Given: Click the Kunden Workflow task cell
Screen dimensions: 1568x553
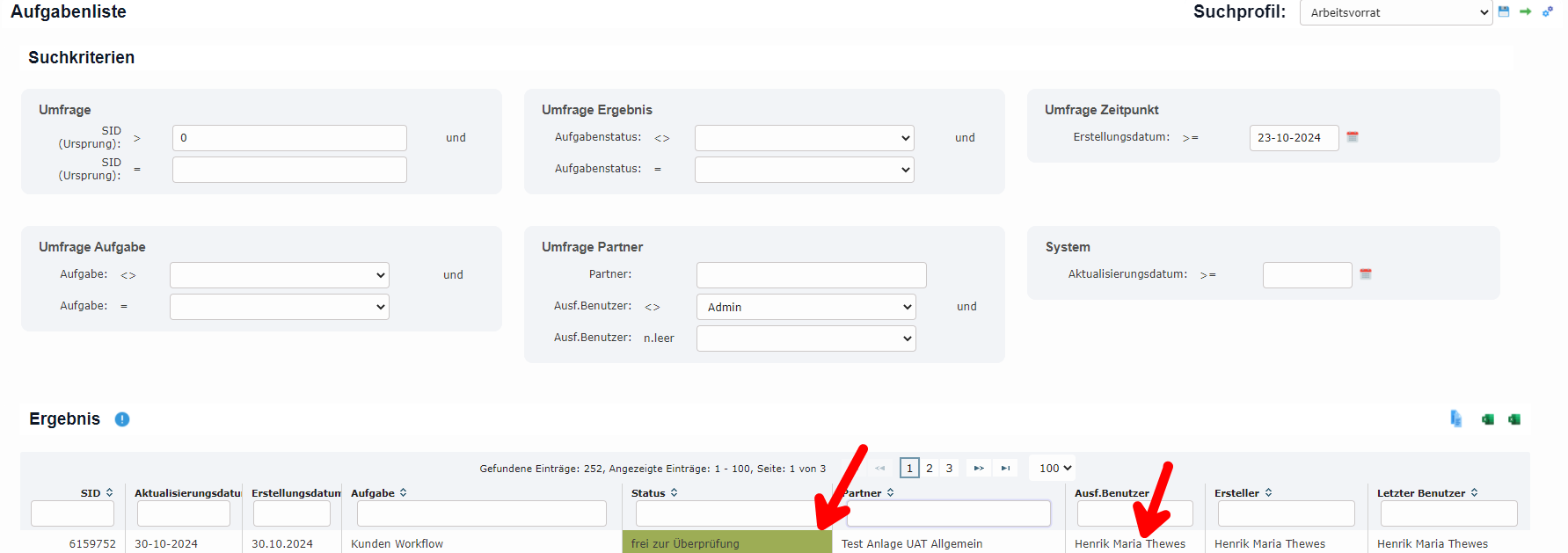Looking at the screenshot, I should 397,544.
